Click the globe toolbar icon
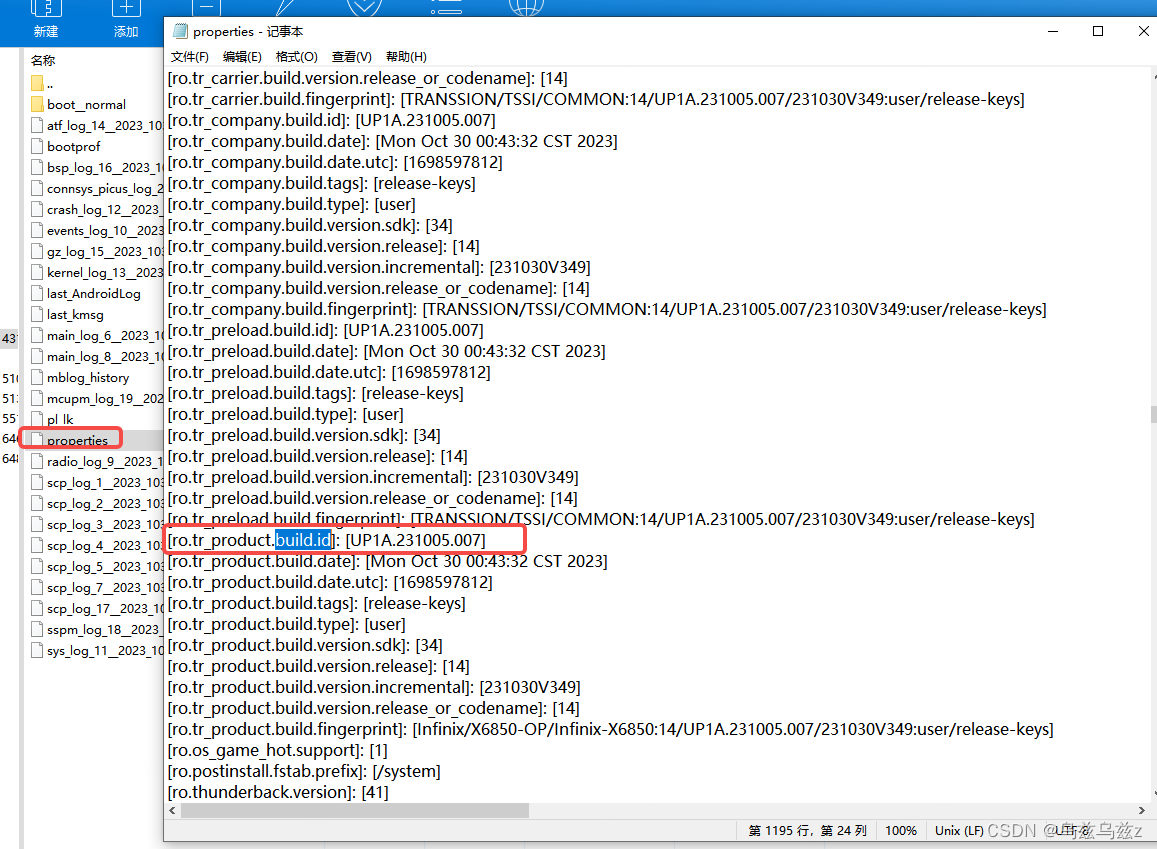1157x849 pixels. click(x=525, y=10)
